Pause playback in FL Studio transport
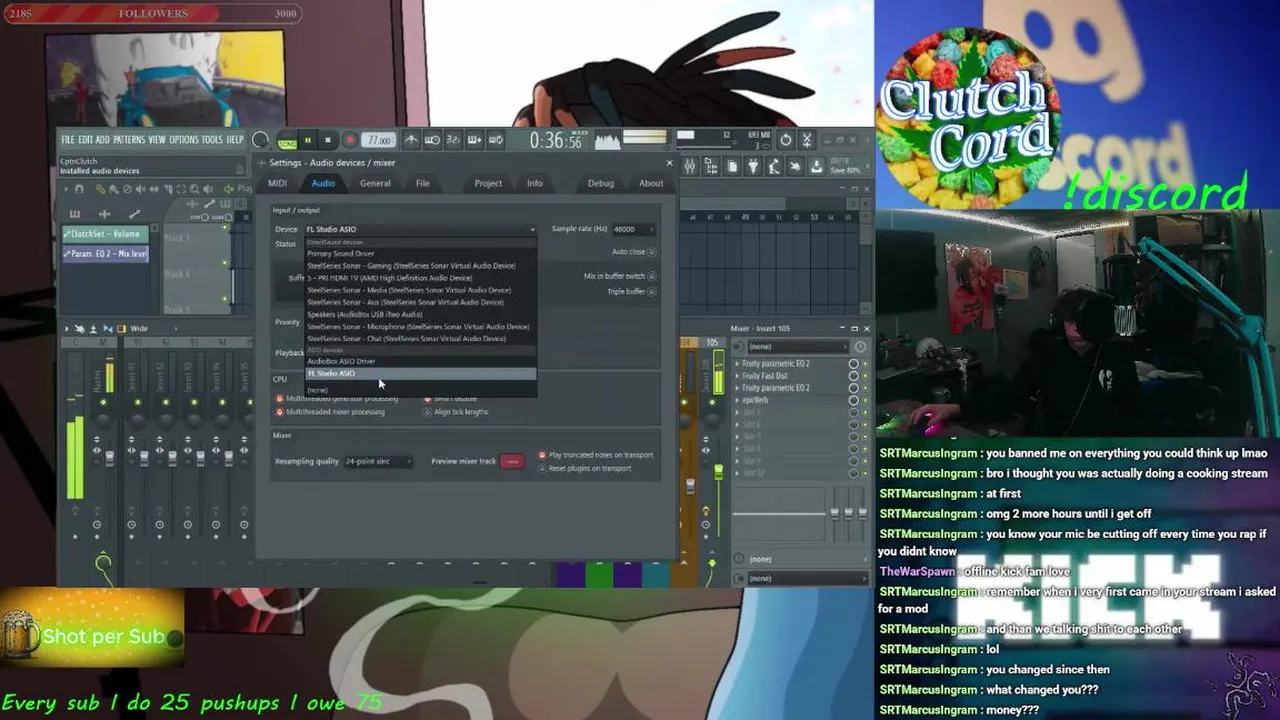This screenshot has height=720, width=1280. tap(308, 141)
